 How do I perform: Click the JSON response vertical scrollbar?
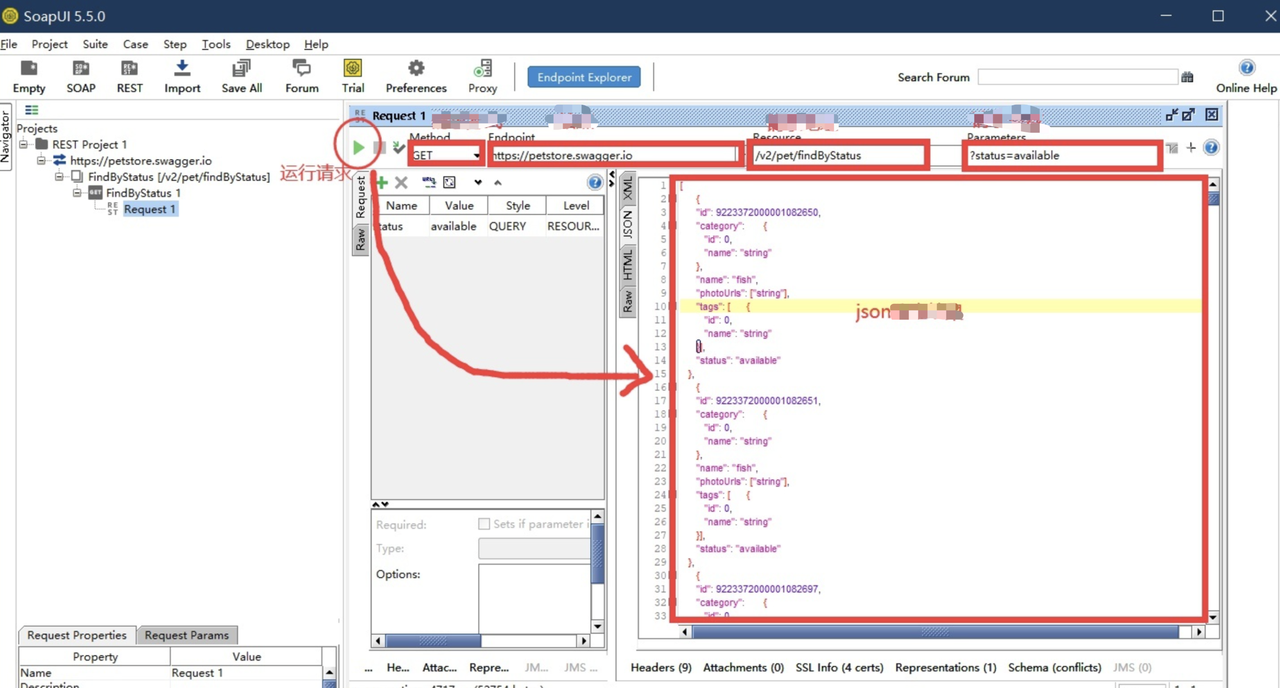tap(1213, 400)
